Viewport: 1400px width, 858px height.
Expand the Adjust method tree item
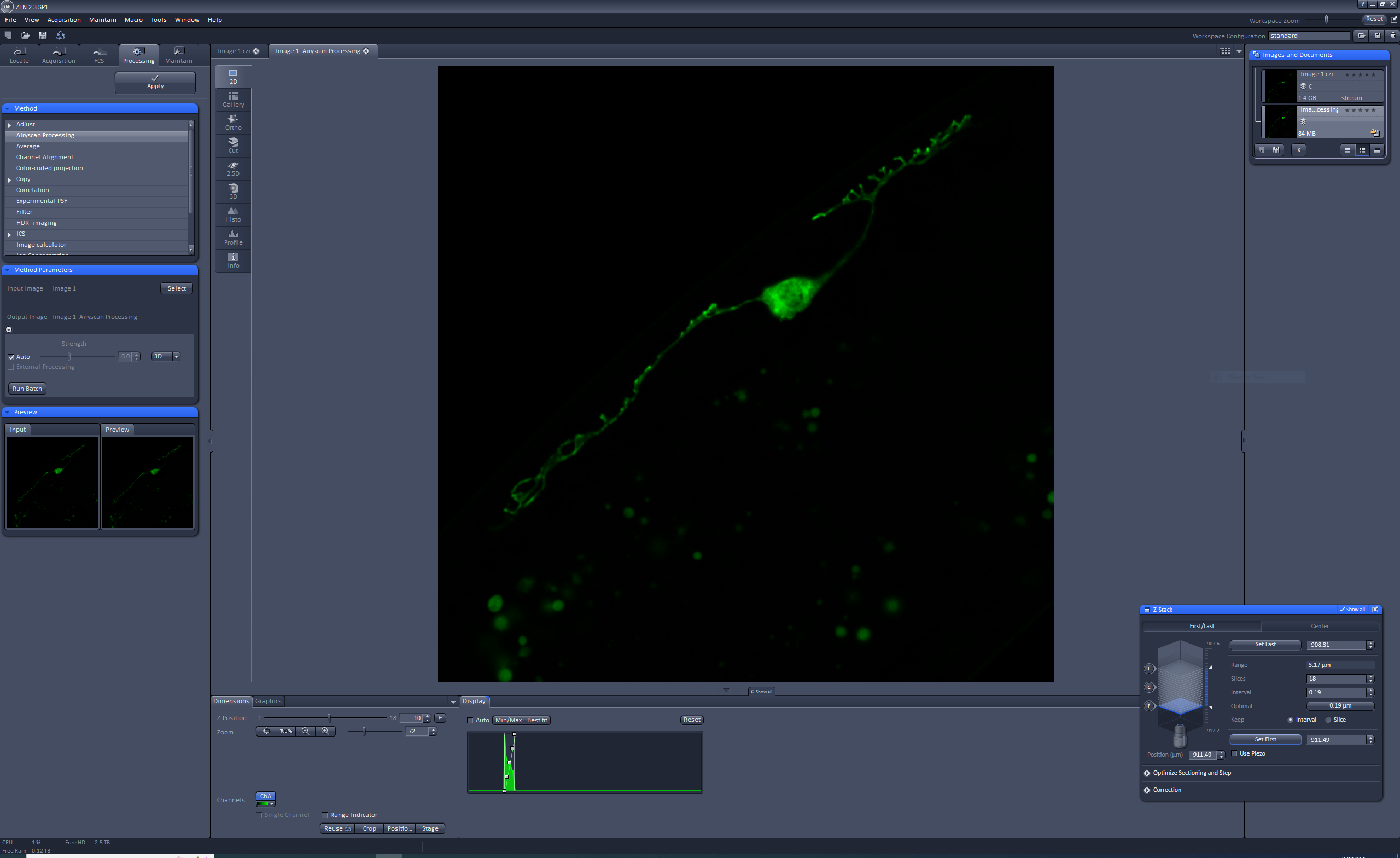(10, 125)
